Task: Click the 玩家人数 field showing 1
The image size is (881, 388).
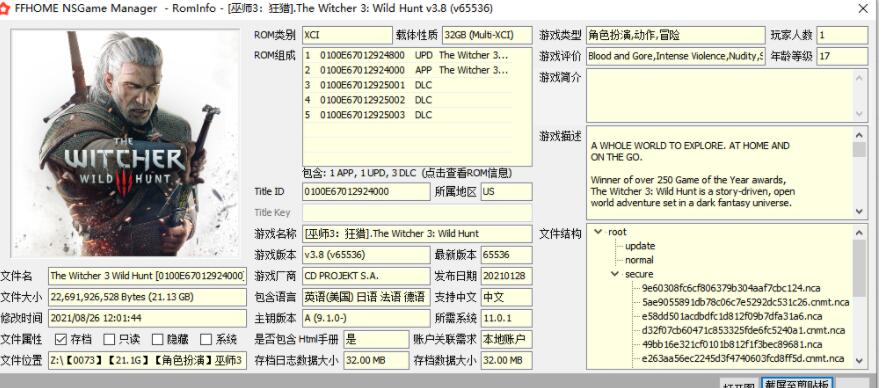Action: pos(842,35)
